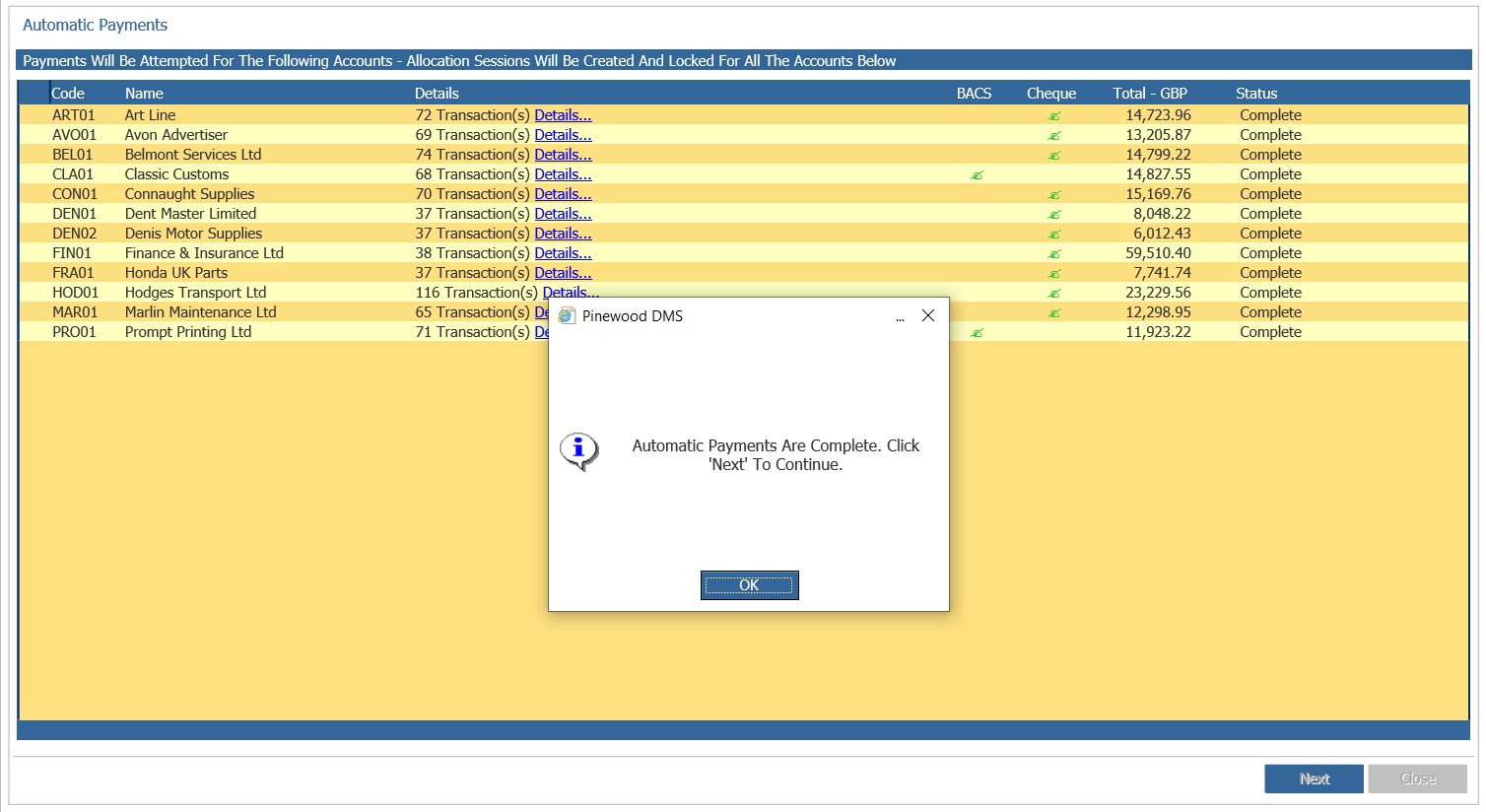Click the Name column header
Image resolution: width=1486 pixels, height=812 pixels.
click(144, 94)
